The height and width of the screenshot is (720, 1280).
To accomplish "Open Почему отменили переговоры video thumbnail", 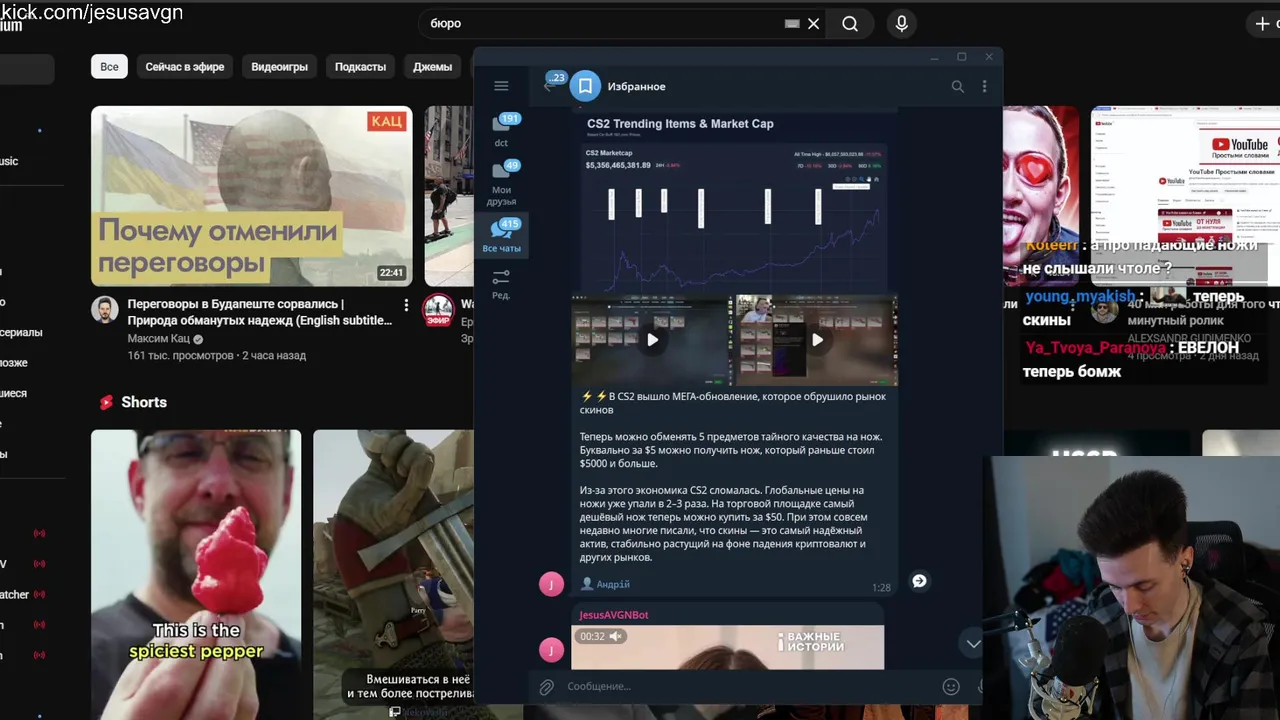I will tap(251, 196).
